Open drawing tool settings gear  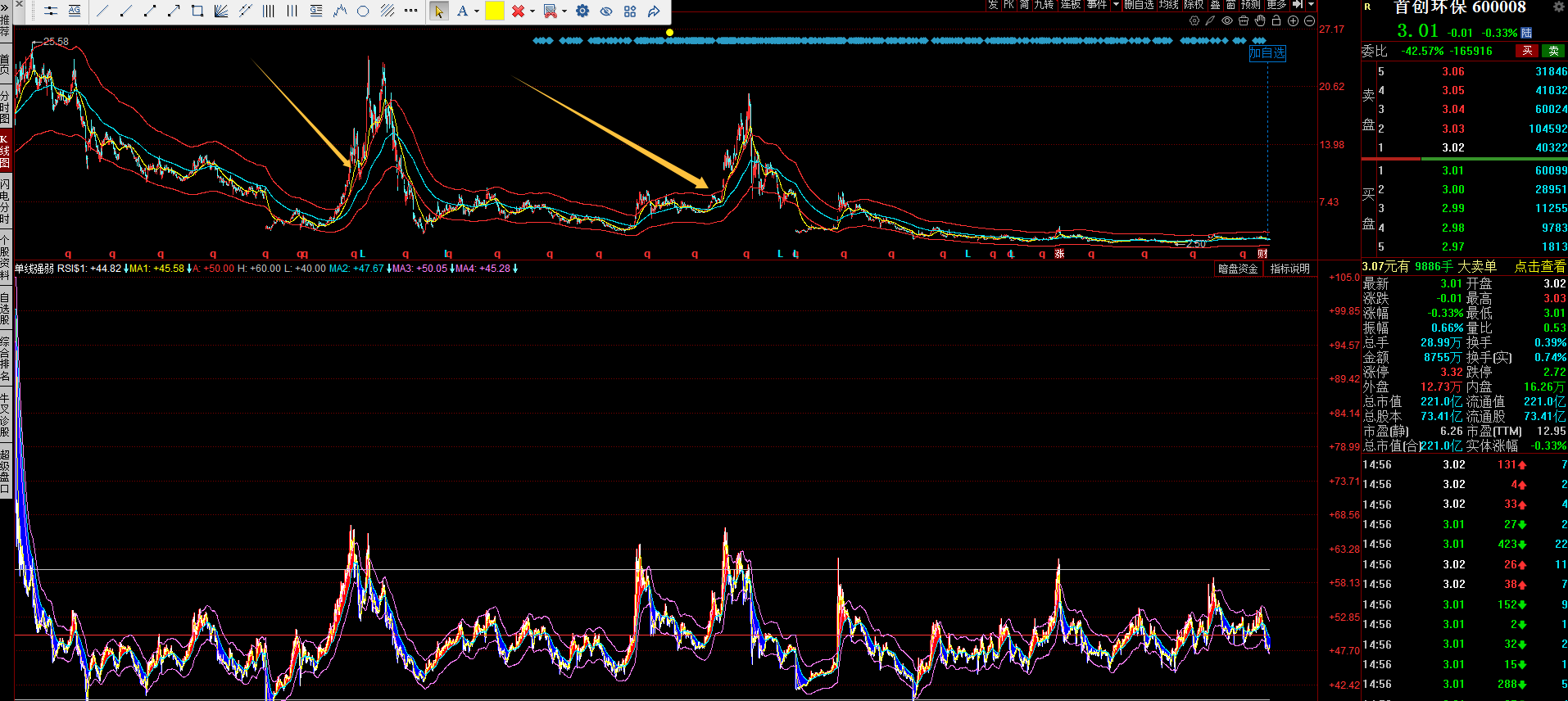pyautogui.click(x=582, y=11)
